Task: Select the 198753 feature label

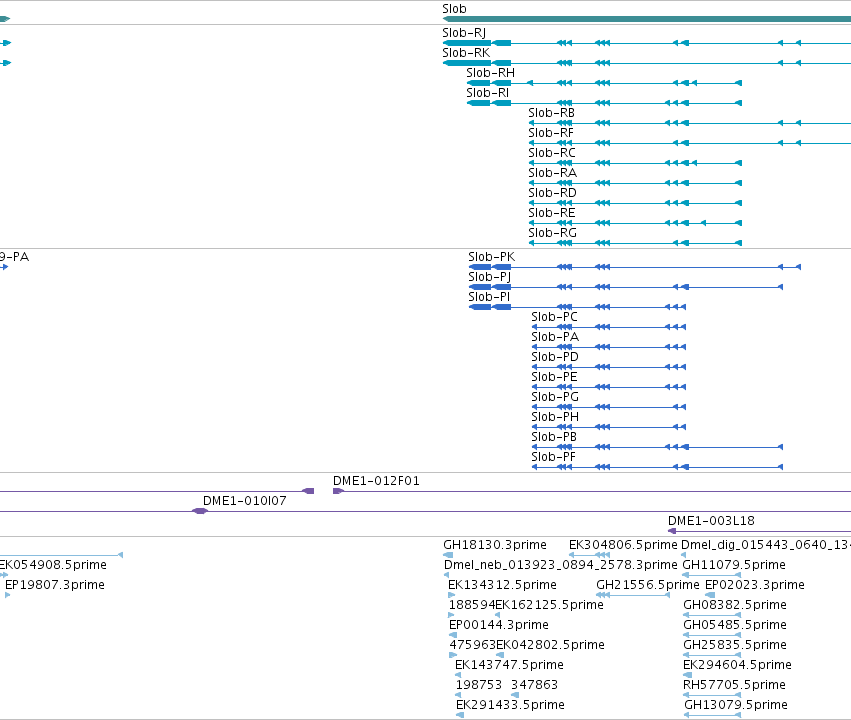Action: coord(479,685)
